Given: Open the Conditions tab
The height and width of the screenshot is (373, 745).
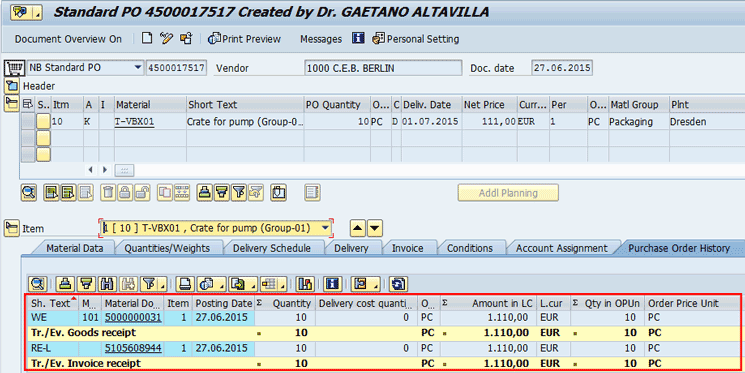Looking at the screenshot, I should tap(469, 248).
